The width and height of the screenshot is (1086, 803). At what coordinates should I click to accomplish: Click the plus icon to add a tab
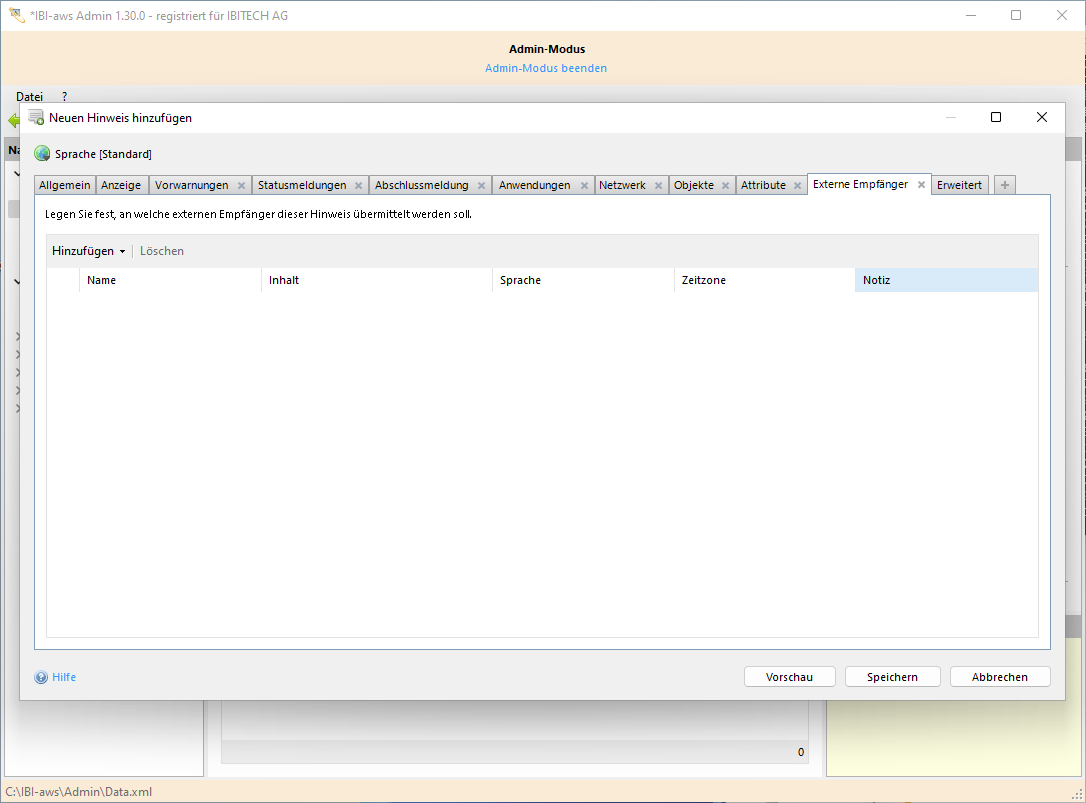(x=1005, y=185)
